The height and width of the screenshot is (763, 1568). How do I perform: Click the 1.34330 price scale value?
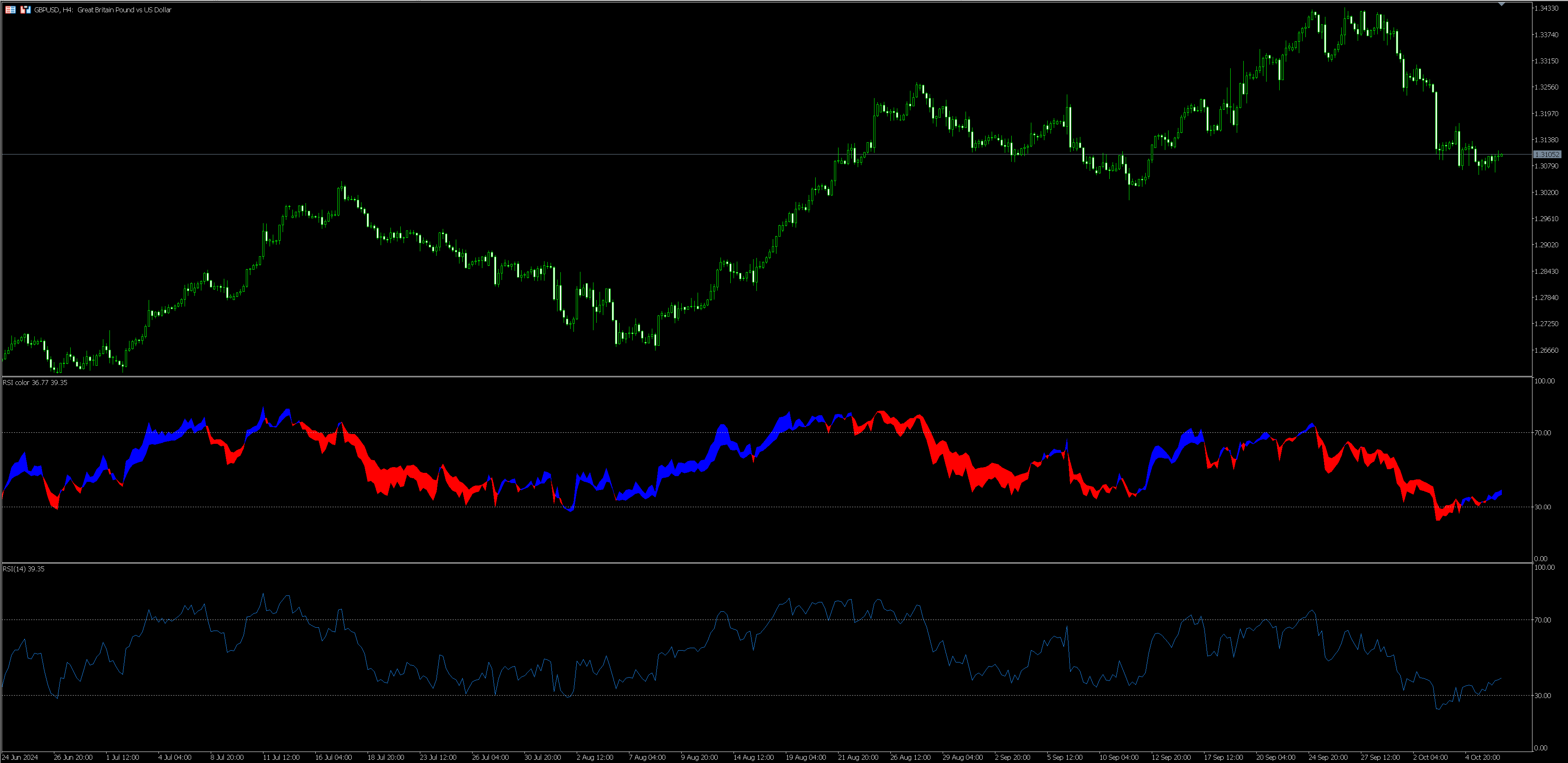[x=1546, y=9]
